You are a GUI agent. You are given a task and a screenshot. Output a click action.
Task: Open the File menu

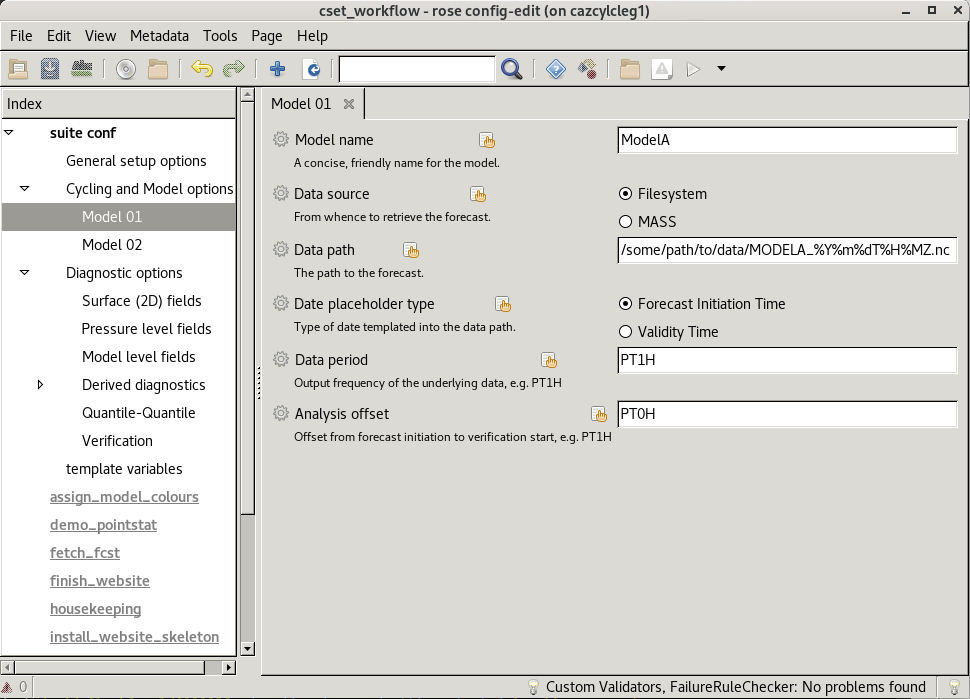point(21,36)
